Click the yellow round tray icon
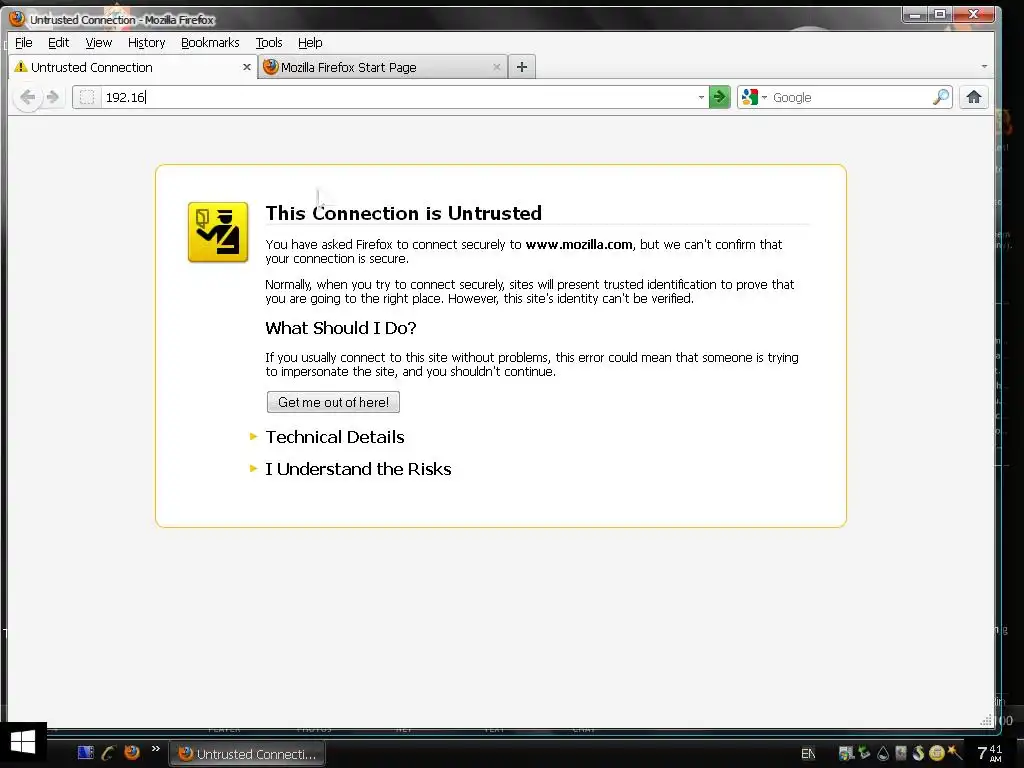Viewport: 1024px width, 768px height. pyautogui.click(x=936, y=754)
